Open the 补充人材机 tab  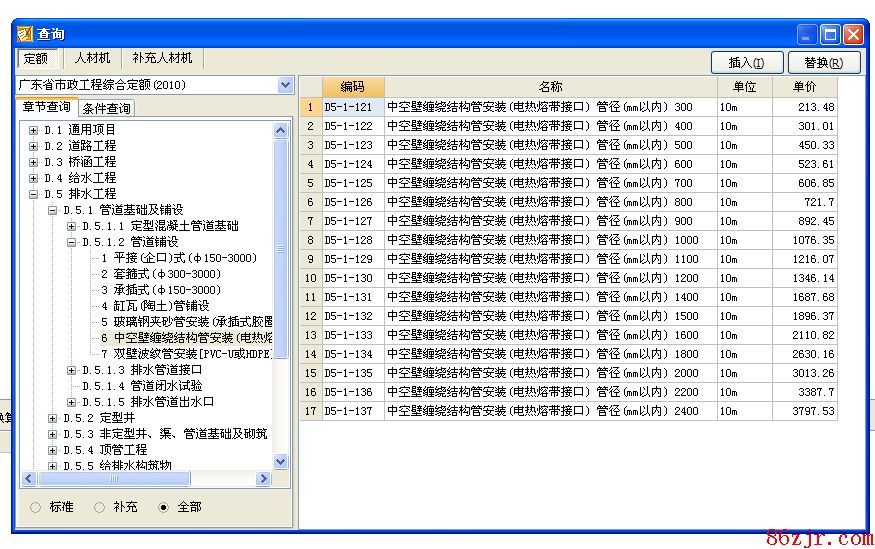(162, 59)
